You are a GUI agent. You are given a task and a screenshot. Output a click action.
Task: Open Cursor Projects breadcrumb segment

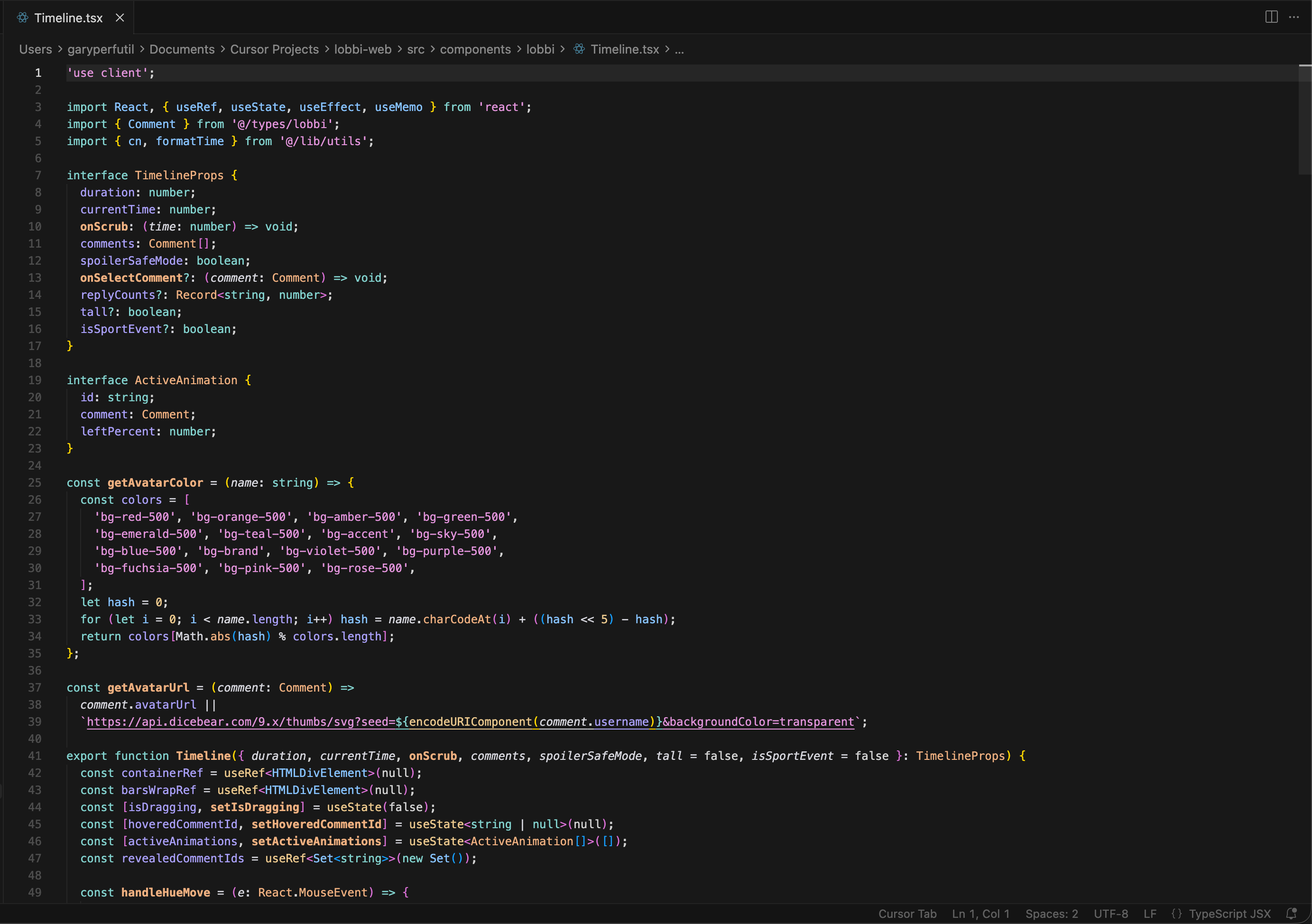(x=274, y=49)
